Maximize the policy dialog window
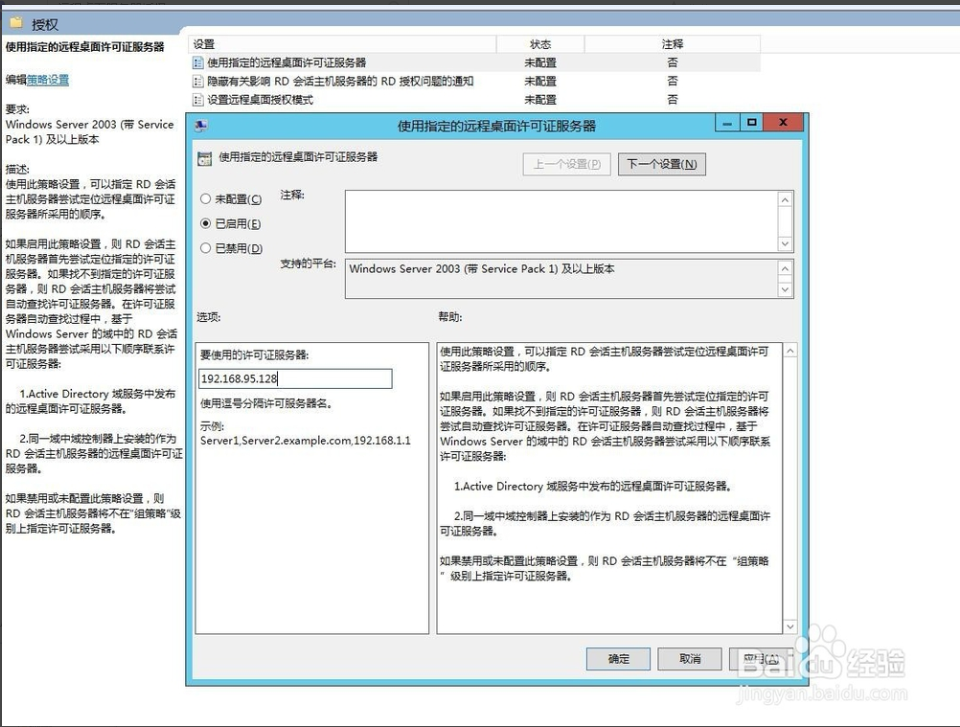Screen dimensions: 960x727 (x=752, y=122)
